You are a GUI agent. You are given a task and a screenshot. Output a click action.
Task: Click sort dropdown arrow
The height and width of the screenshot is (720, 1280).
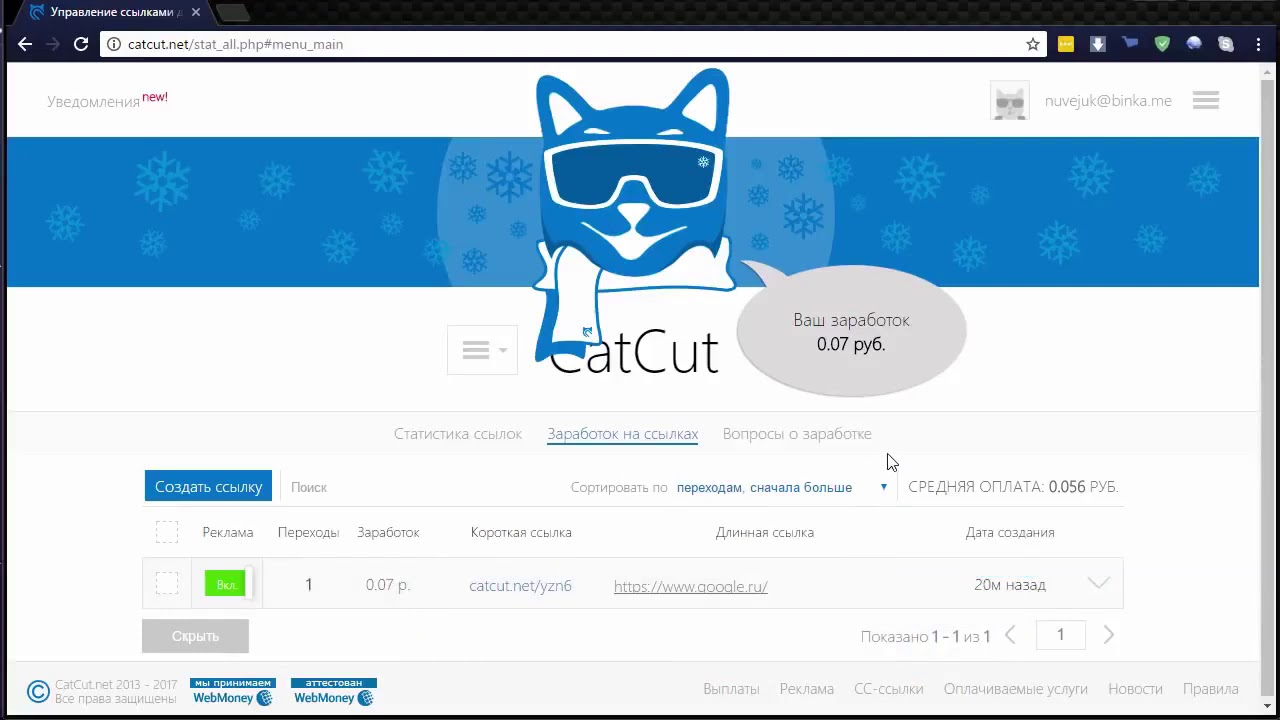click(x=883, y=487)
